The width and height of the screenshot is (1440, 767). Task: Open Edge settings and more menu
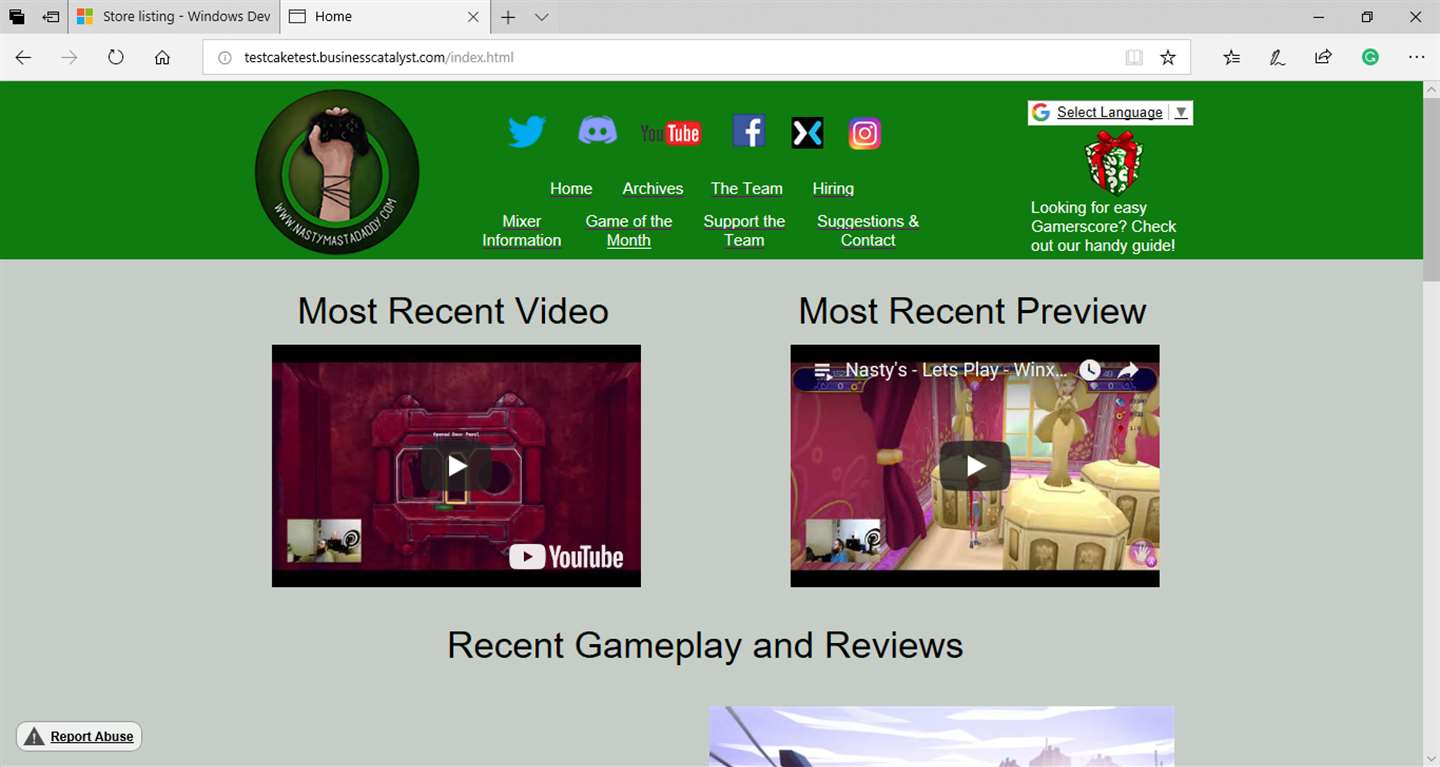(x=1416, y=57)
